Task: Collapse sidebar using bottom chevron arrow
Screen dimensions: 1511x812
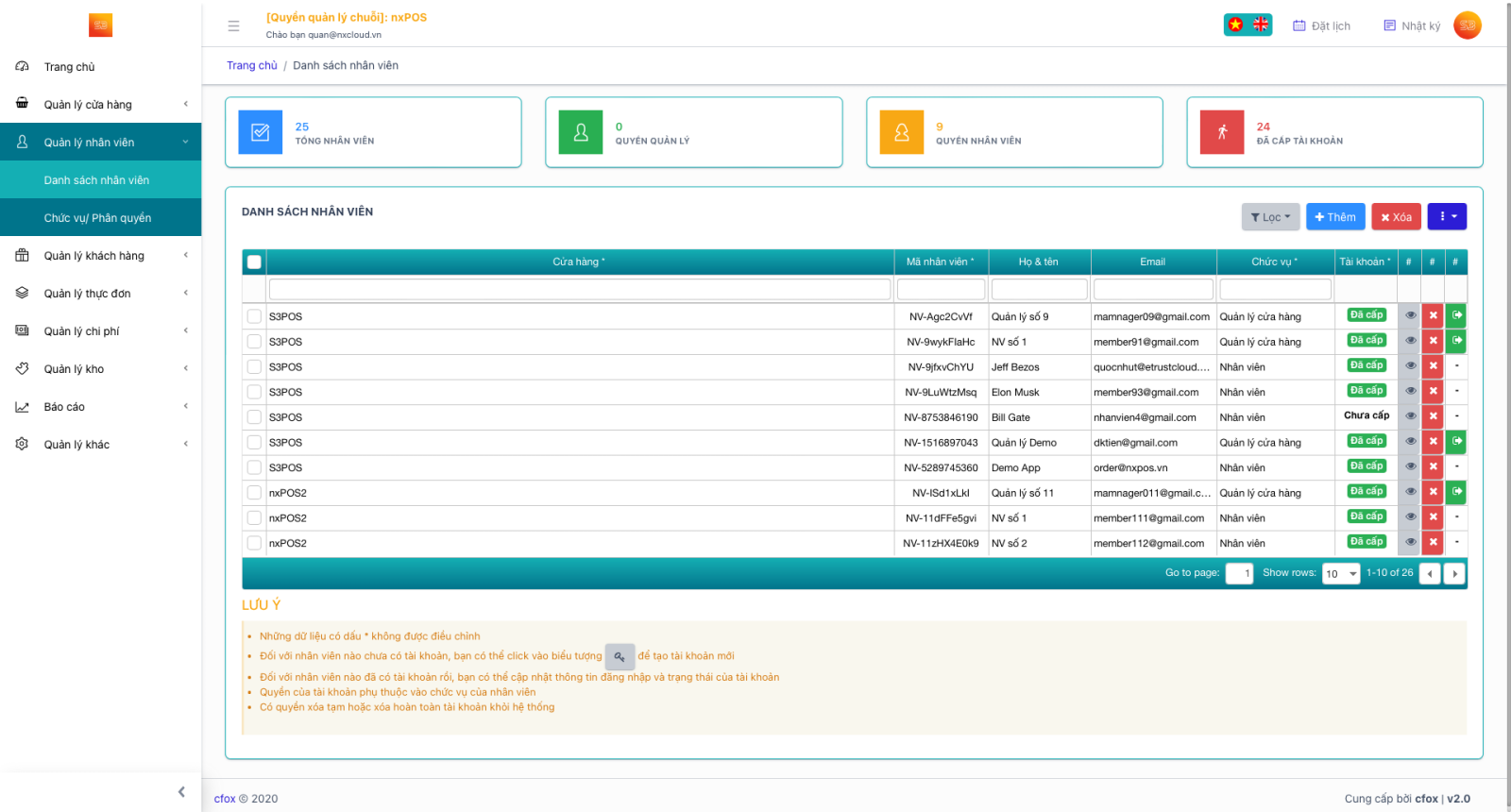Action: coord(181,792)
